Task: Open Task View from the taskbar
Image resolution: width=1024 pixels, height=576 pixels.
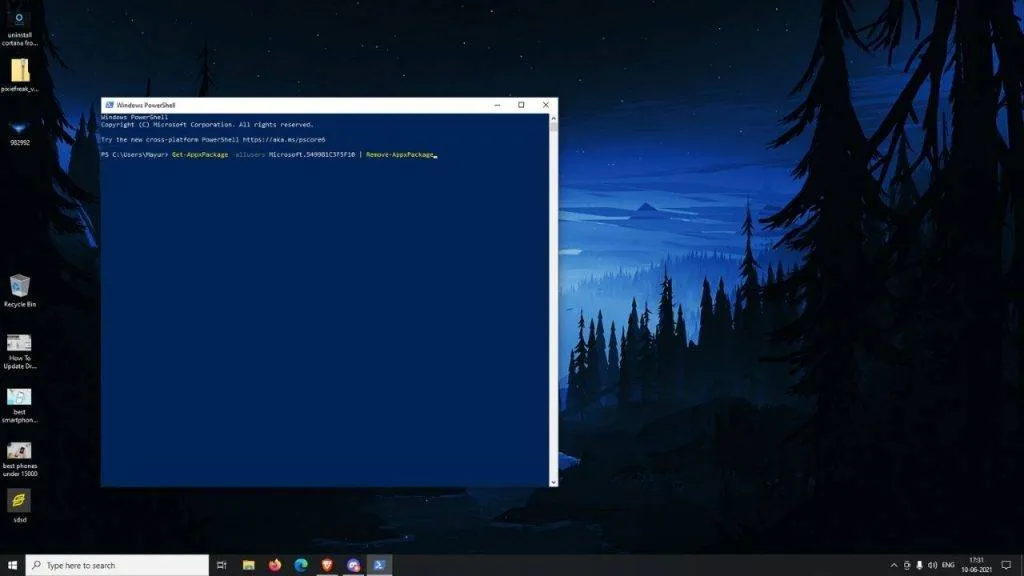Action: click(x=222, y=565)
